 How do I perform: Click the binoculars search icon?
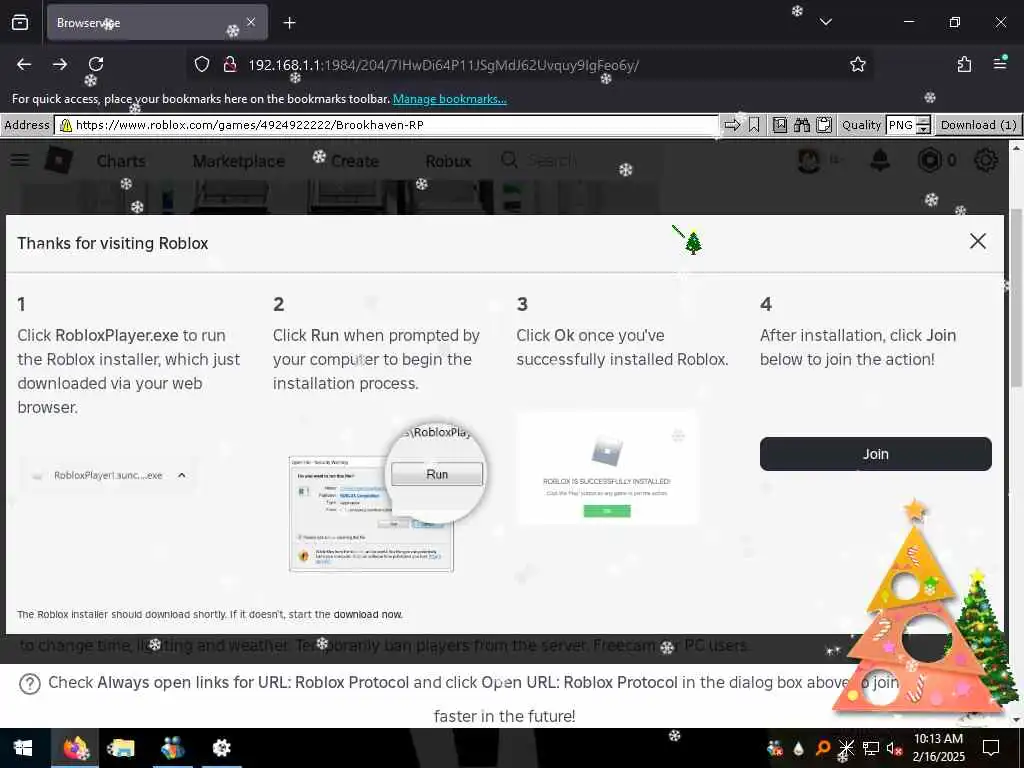point(802,125)
